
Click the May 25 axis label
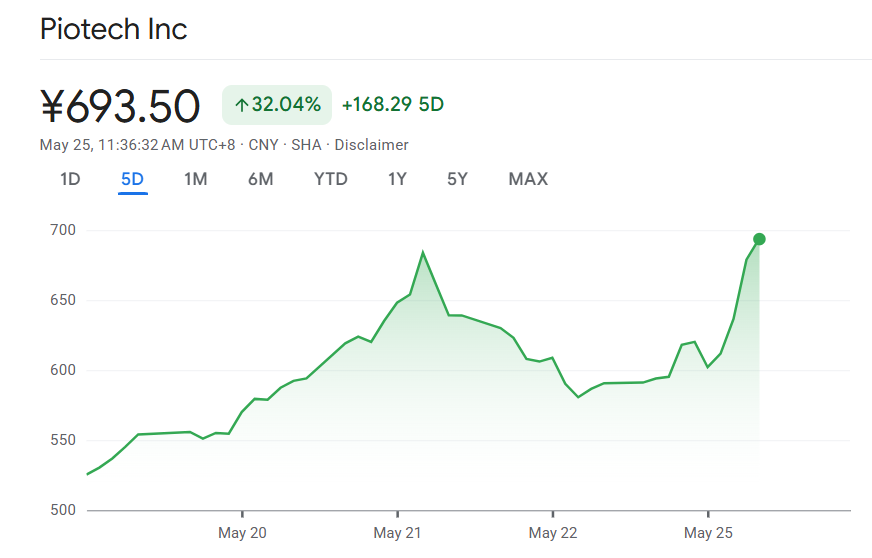pyautogui.click(x=708, y=533)
